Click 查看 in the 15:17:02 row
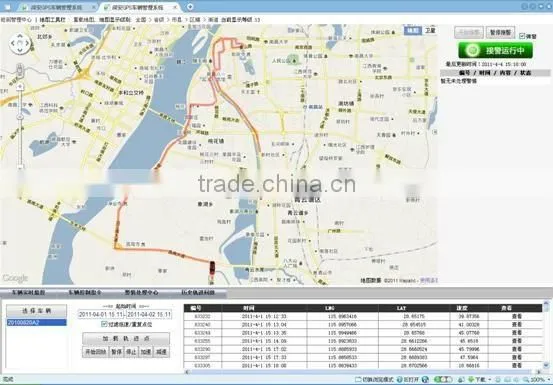The width and height of the screenshot is (553, 385). pos(516,349)
